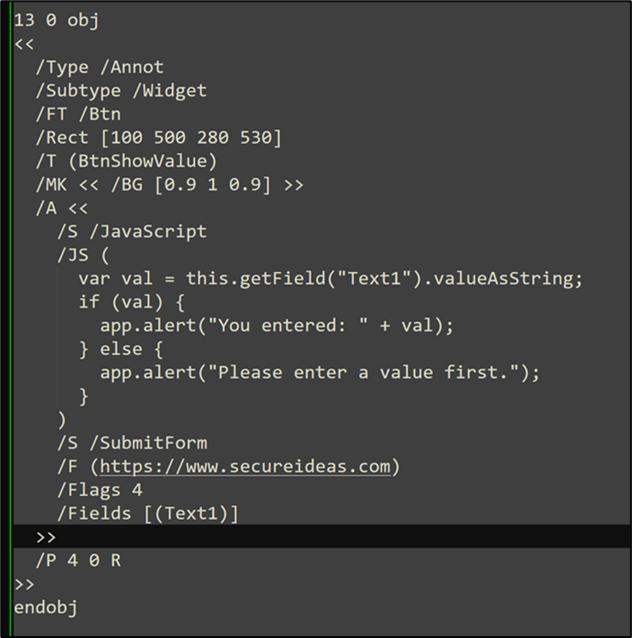The image size is (632, 638).
Task: Place cursor on "/T (BtnShowValue)" text
Action: pyautogui.click(x=126, y=160)
